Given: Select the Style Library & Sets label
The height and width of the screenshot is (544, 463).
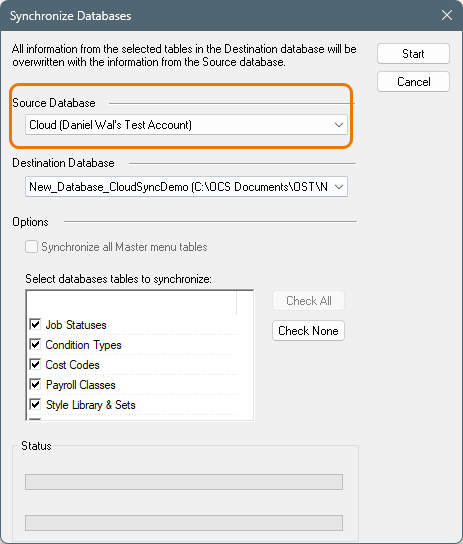Looking at the screenshot, I should [x=91, y=405].
